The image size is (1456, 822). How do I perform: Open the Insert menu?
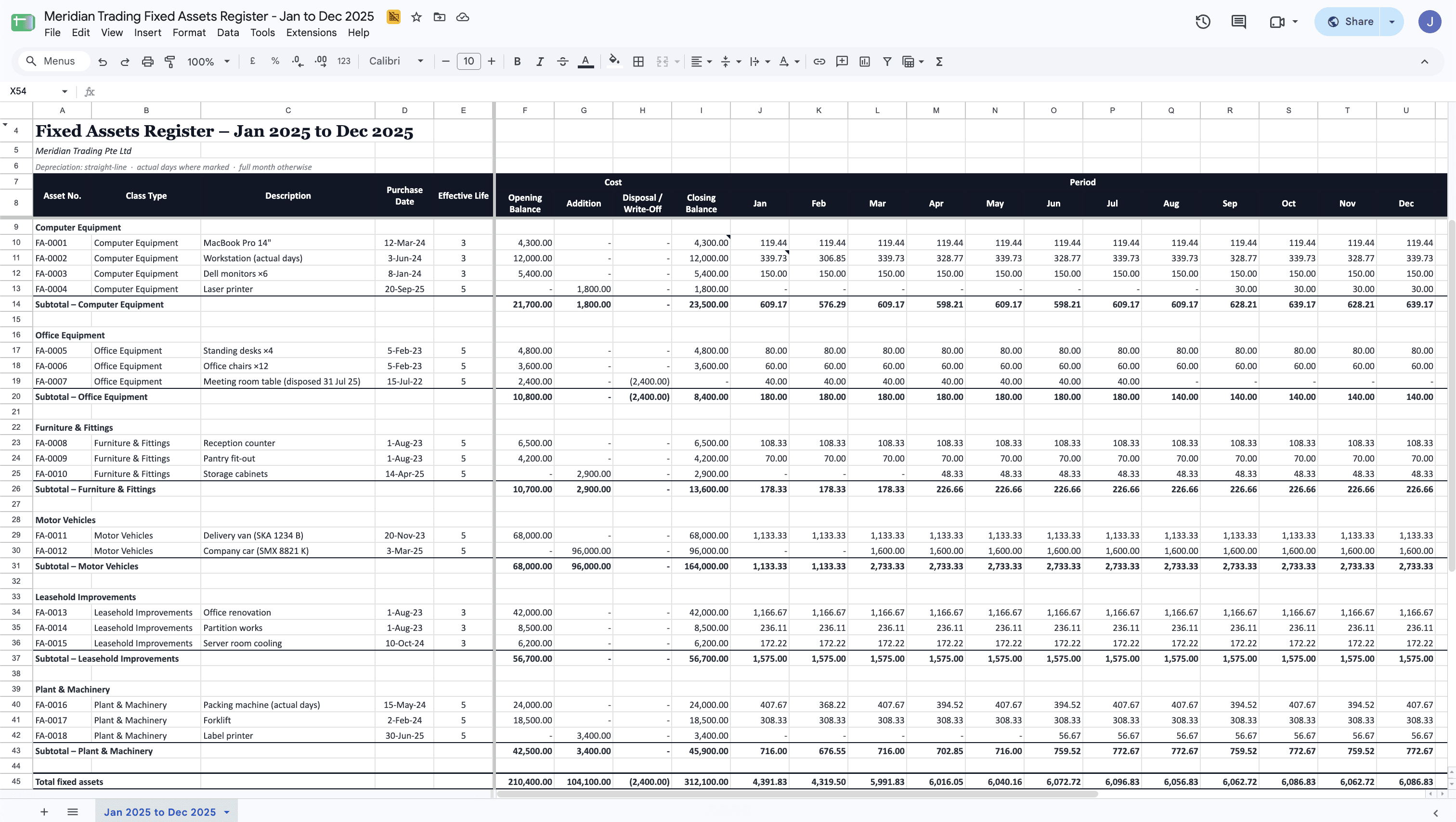tap(147, 33)
